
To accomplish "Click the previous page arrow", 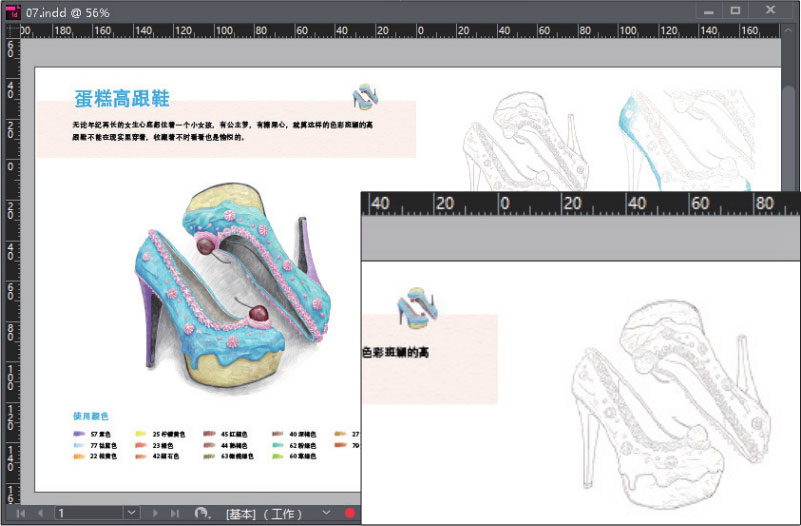I will click(40, 513).
